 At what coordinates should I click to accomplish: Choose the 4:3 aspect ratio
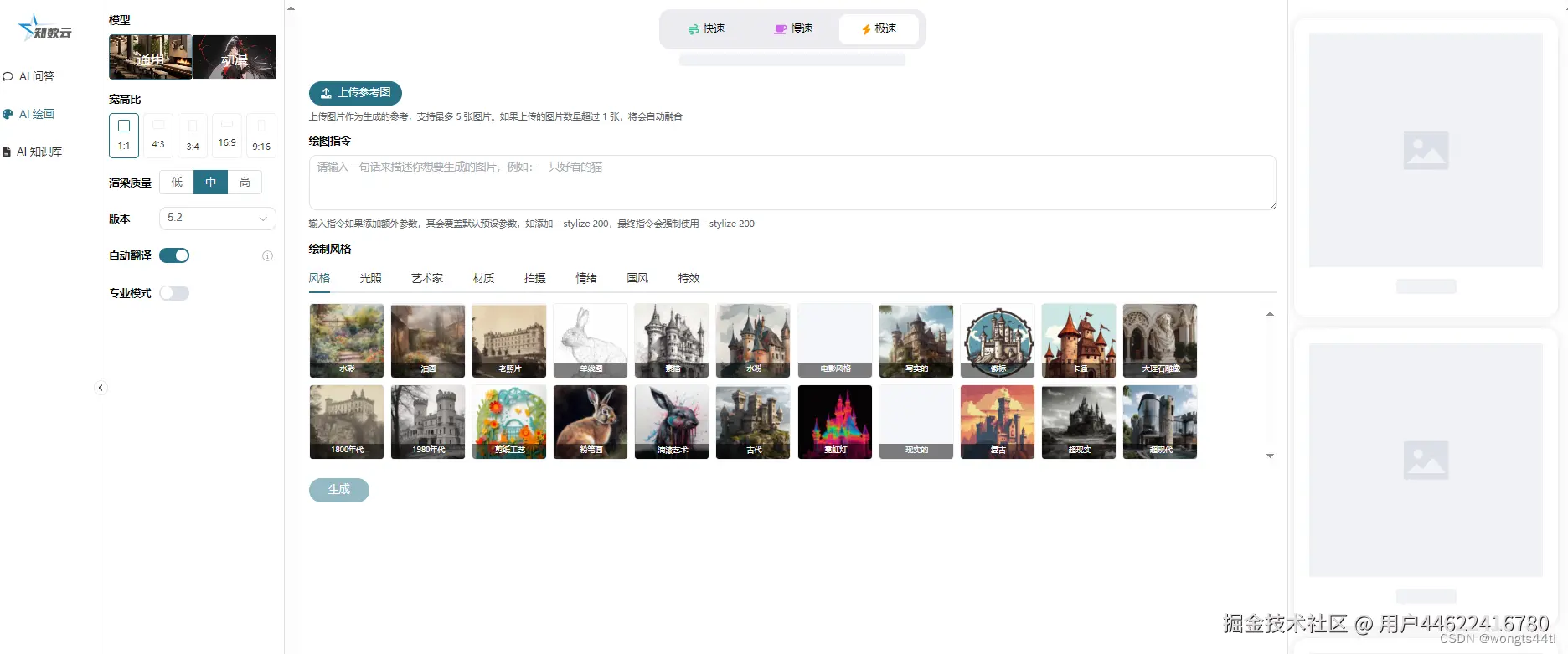coord(158,135)
